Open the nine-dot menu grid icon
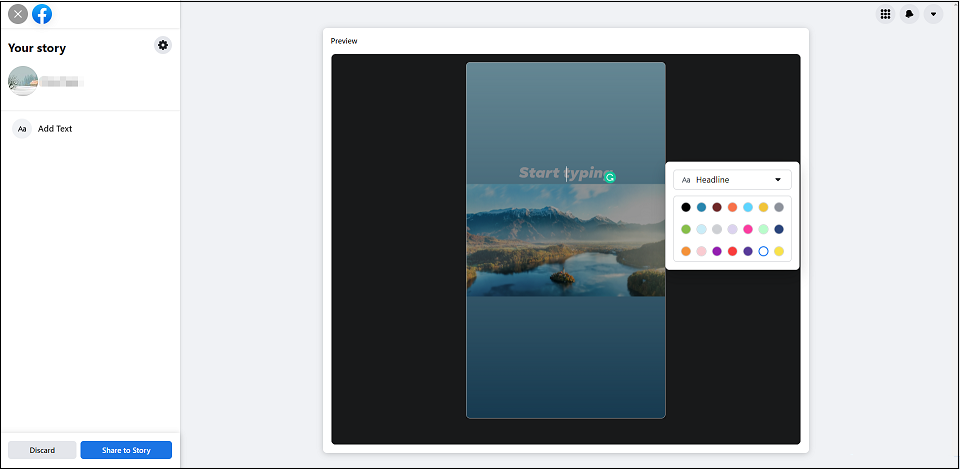The image size is (960, 469). click(885, 14)
